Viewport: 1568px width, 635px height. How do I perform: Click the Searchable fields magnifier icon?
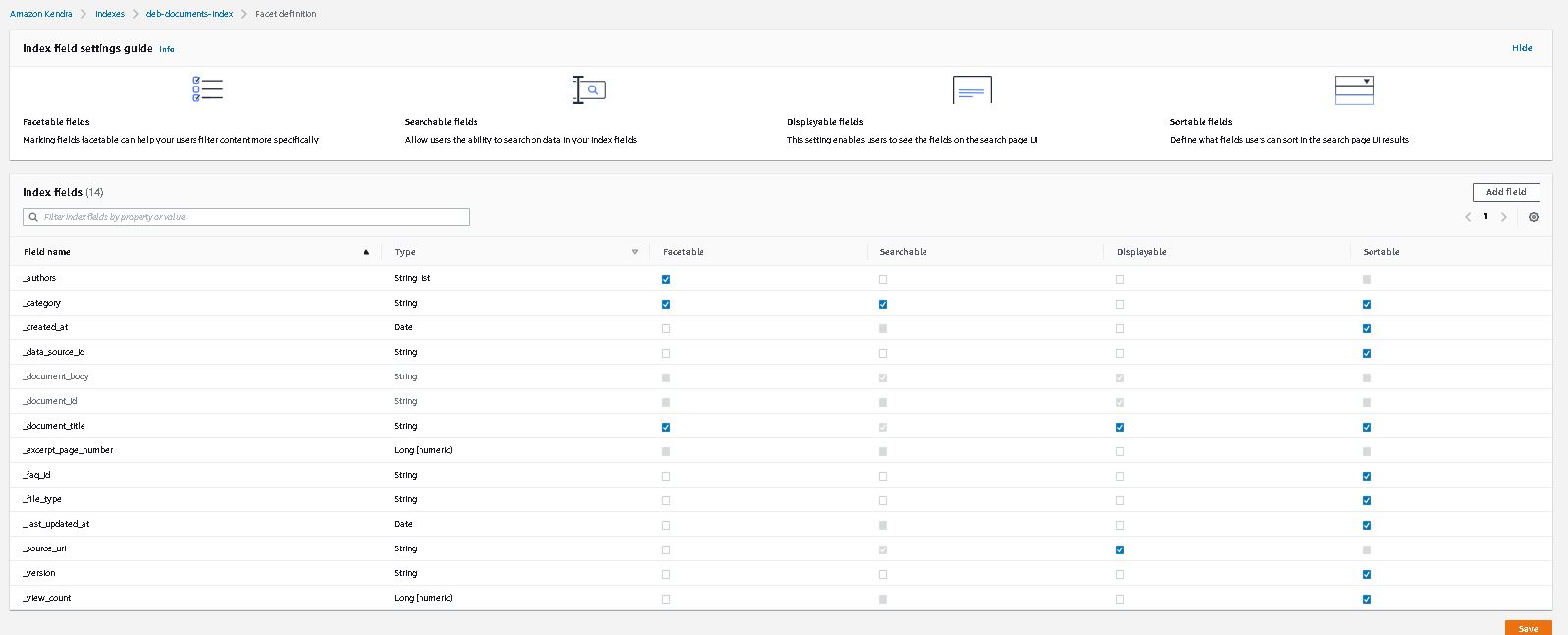[x=589, y=89]
